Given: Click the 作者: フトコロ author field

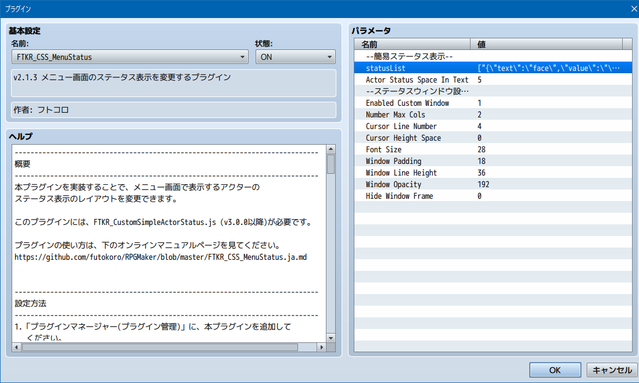Looking at the screenshot, I should [x=174, y=110].
